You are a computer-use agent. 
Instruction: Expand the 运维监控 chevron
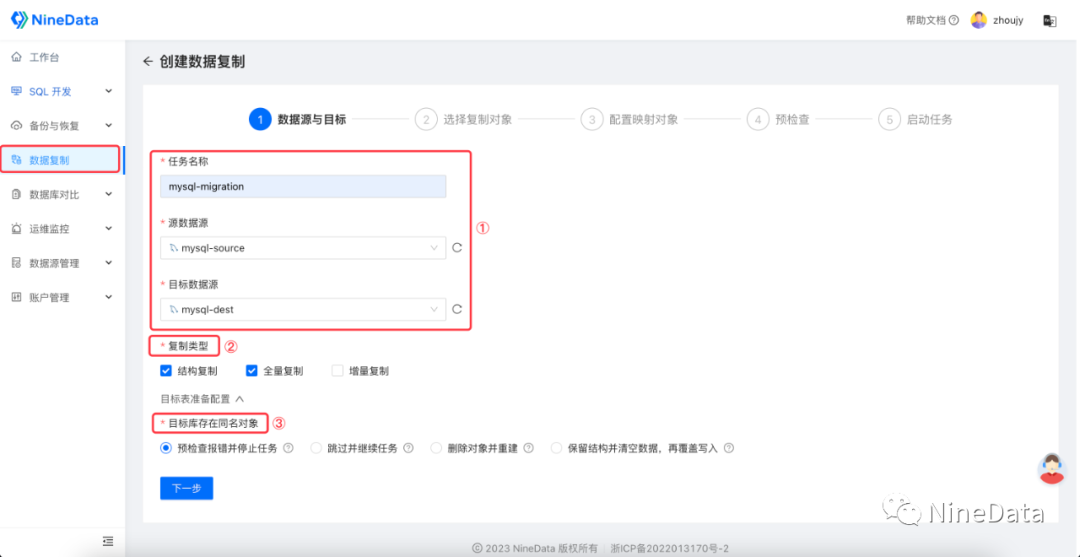(108, 229)
